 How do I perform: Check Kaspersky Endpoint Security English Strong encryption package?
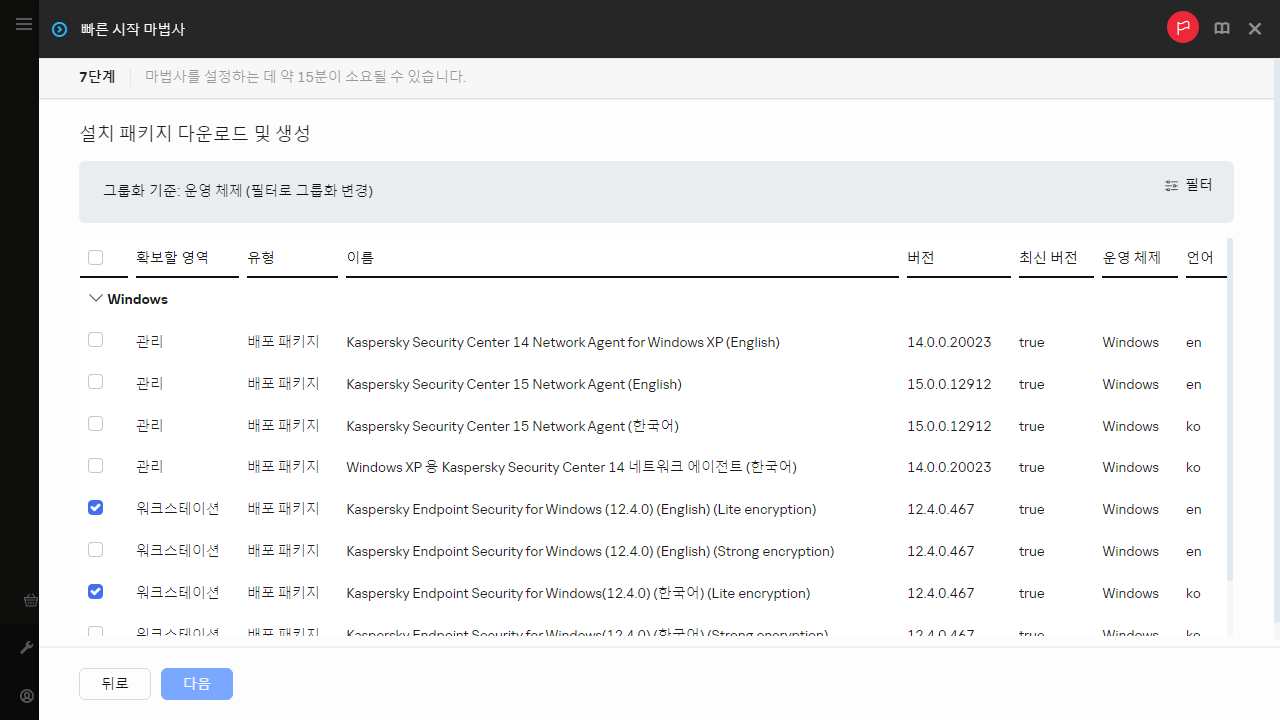95,549
